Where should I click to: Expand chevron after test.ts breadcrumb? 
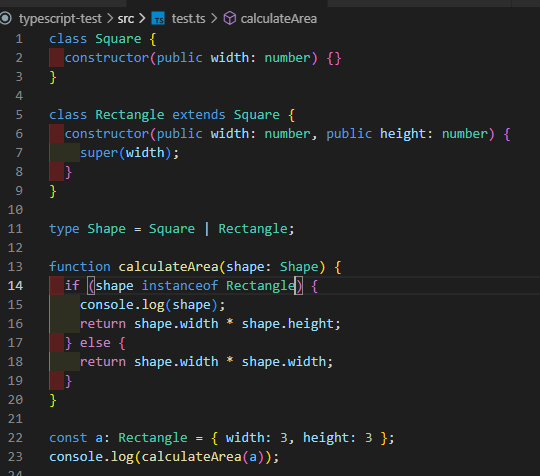214,19
